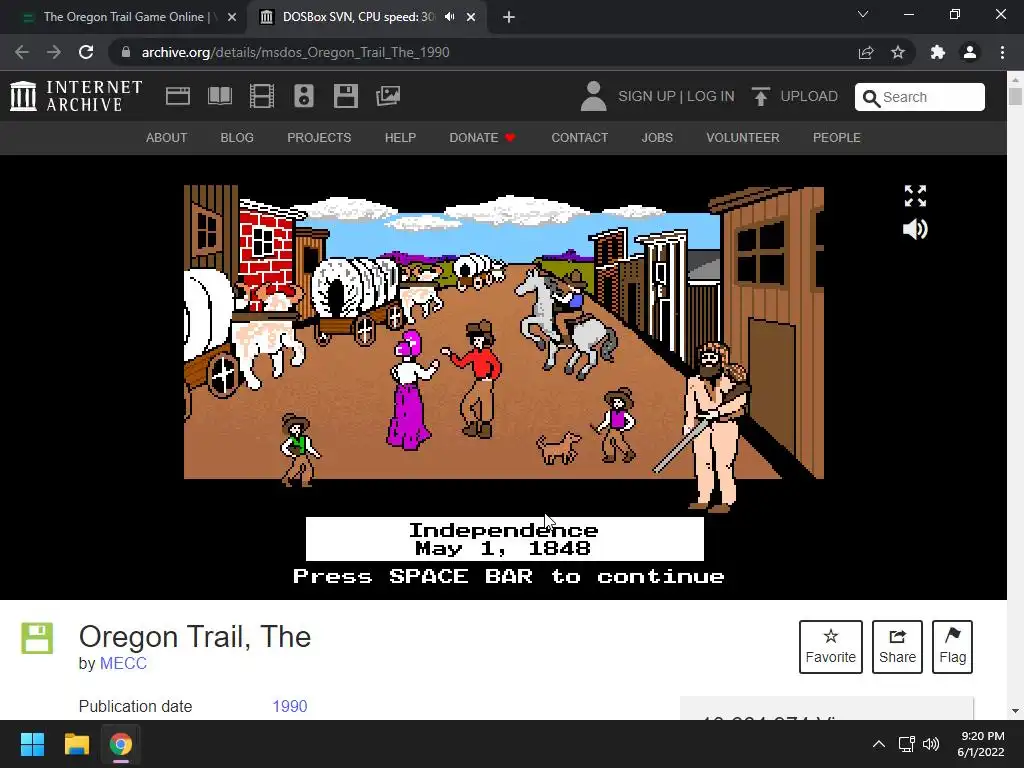Close the DOSBox SVN tab
This screenshot has height=768, width=1024.
point(471,18)
